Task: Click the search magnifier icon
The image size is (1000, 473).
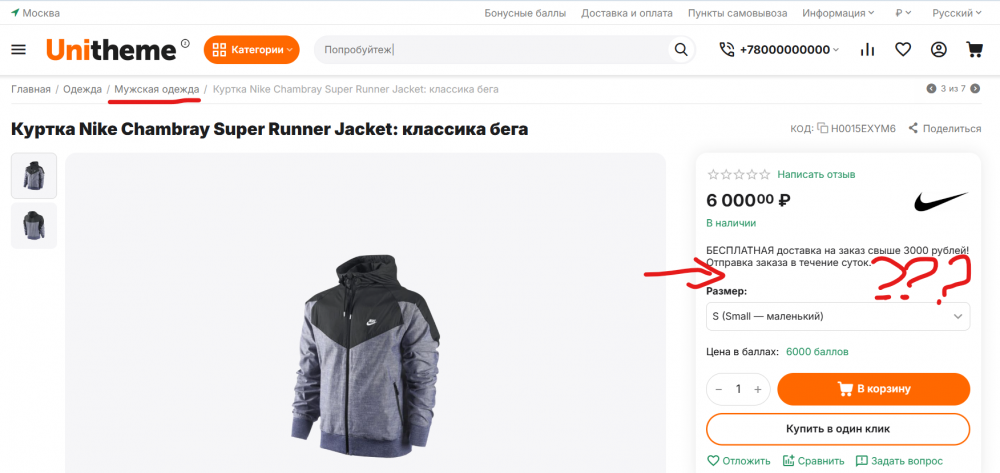Action: tap(681, 49)
